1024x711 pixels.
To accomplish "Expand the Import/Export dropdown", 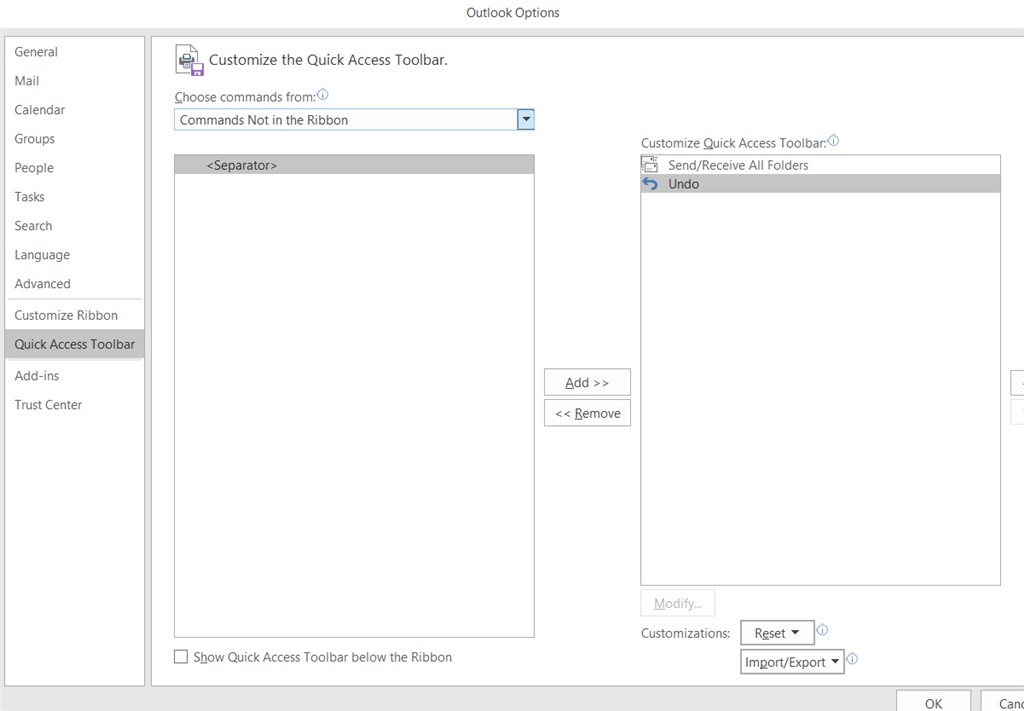I will [x=792, y=662].
